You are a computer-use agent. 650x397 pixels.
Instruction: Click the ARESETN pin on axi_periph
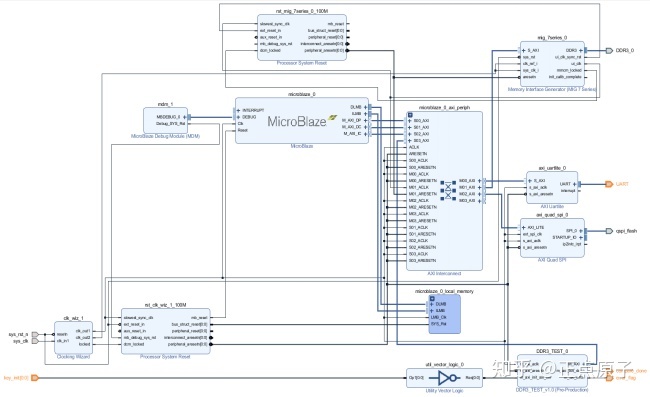417,154
